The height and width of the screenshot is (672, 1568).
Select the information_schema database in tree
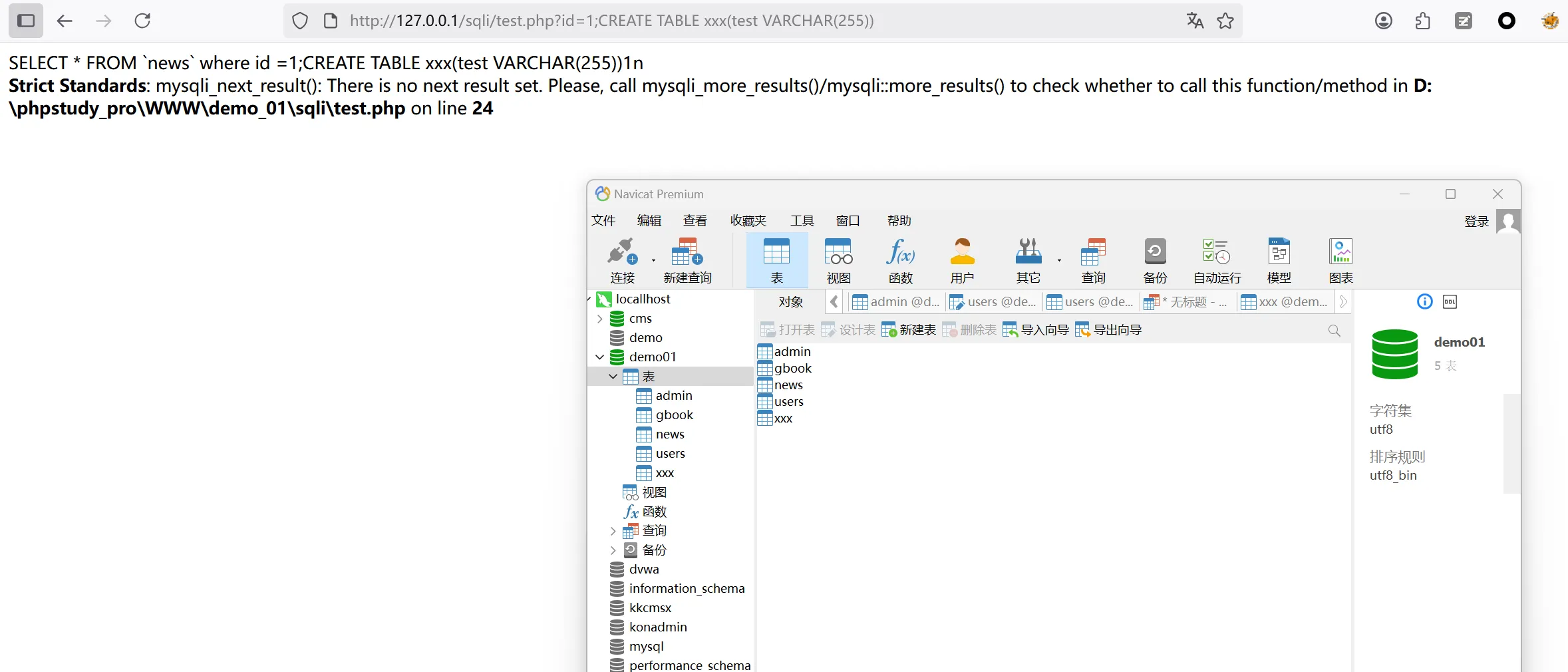(687, 589)
